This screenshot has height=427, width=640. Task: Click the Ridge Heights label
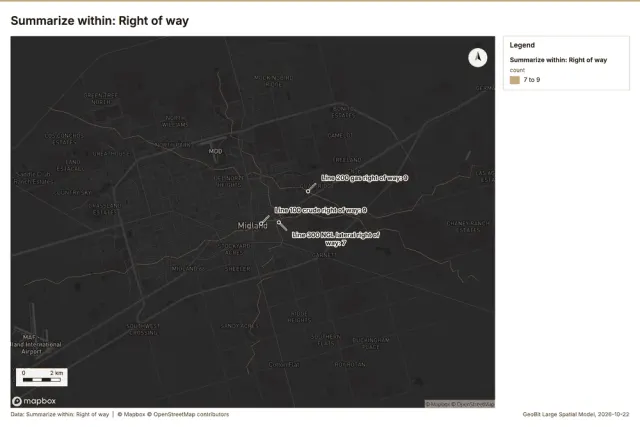(x=299, y=317)
